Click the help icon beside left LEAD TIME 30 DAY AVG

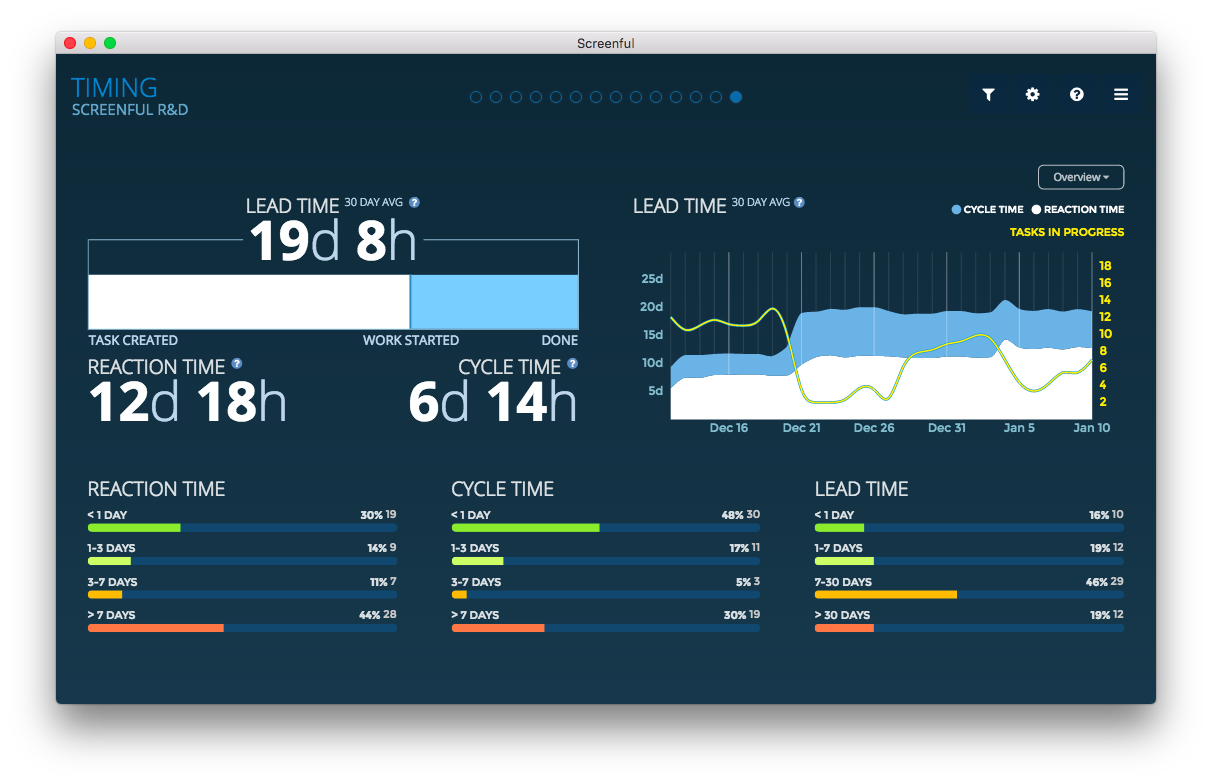click(414, 202)
